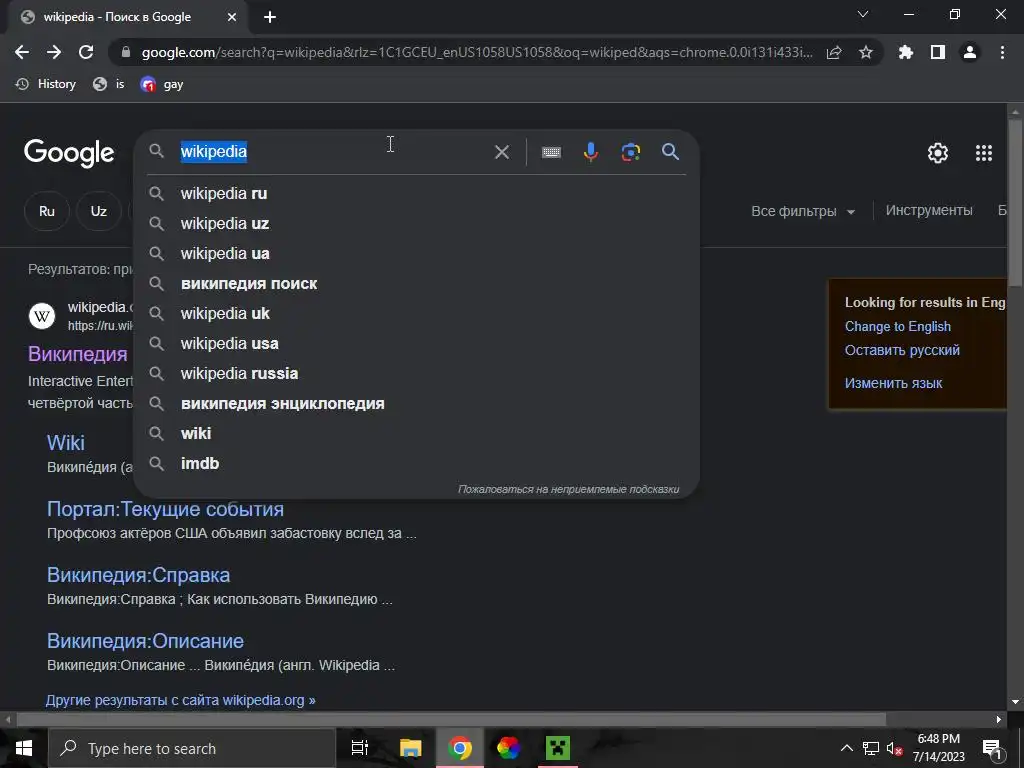The image size is (1024, 768).
Task: Search by image with Lens icon
Action: 630,152
